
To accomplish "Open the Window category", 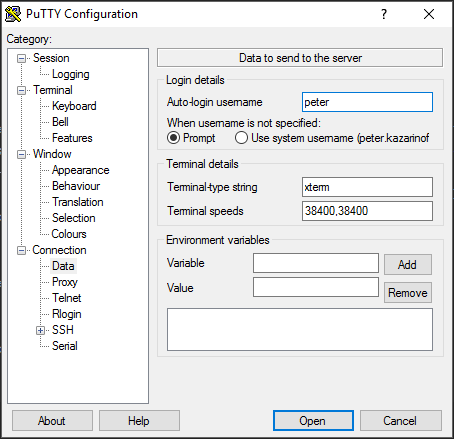I will [52, 154].
